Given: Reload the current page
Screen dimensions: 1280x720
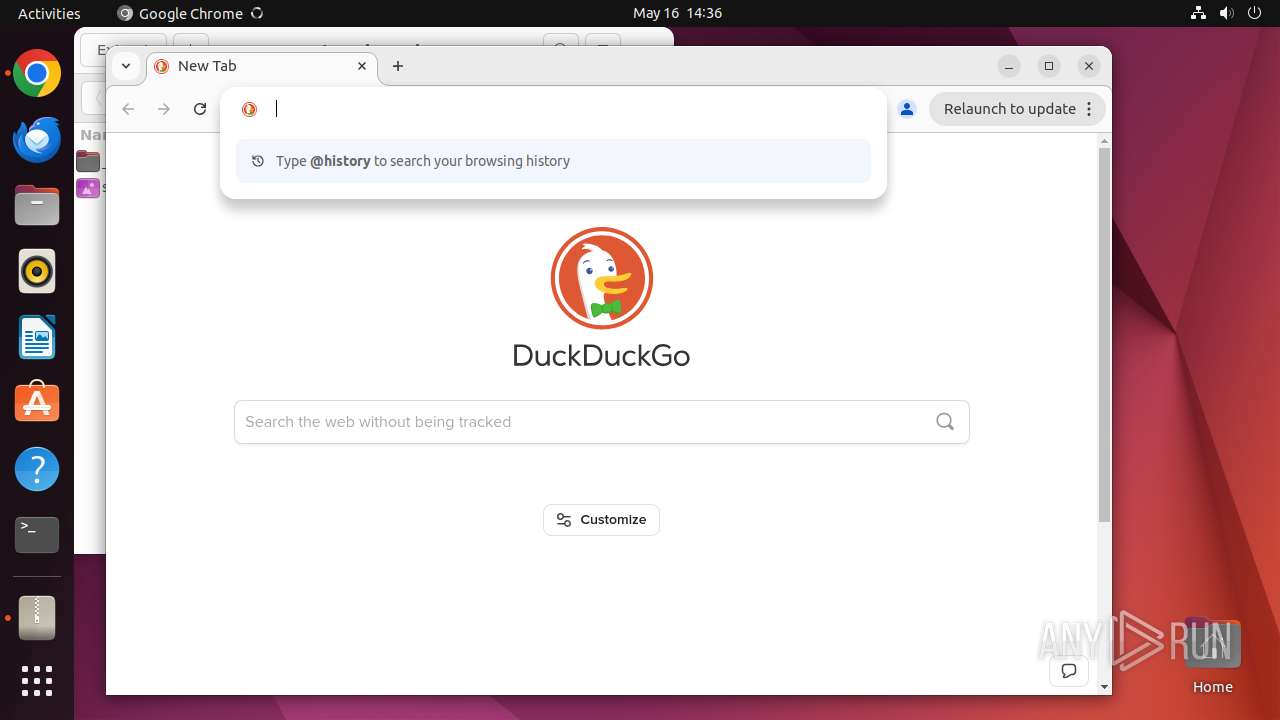Looking at the screenshot, I should tap(200, 109).
